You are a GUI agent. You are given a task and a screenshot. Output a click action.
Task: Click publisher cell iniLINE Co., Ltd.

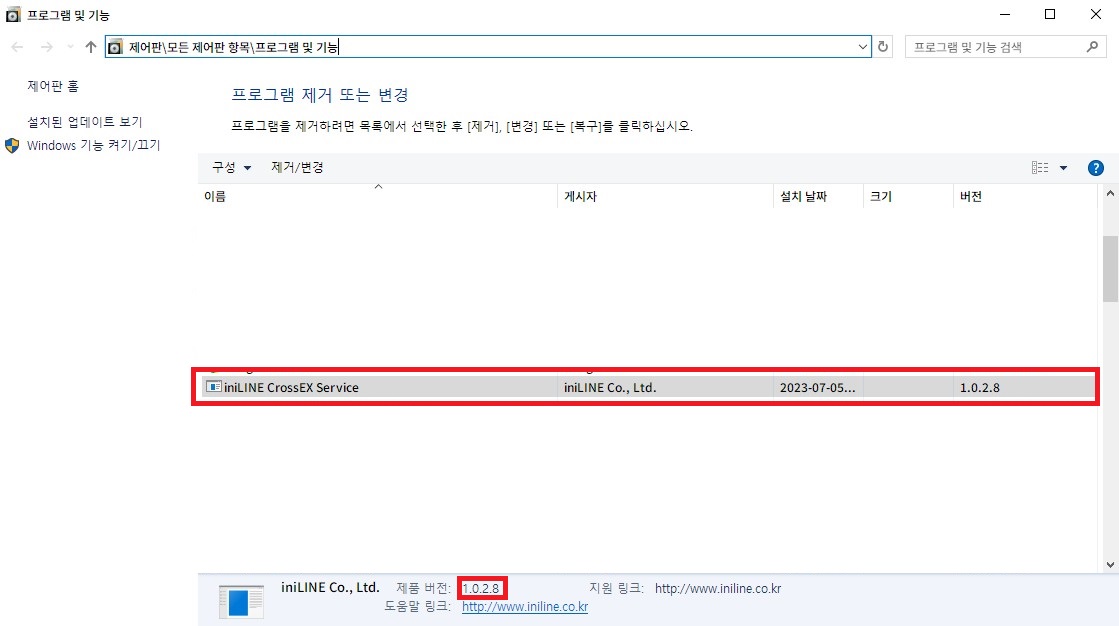[x=610, y=388]
